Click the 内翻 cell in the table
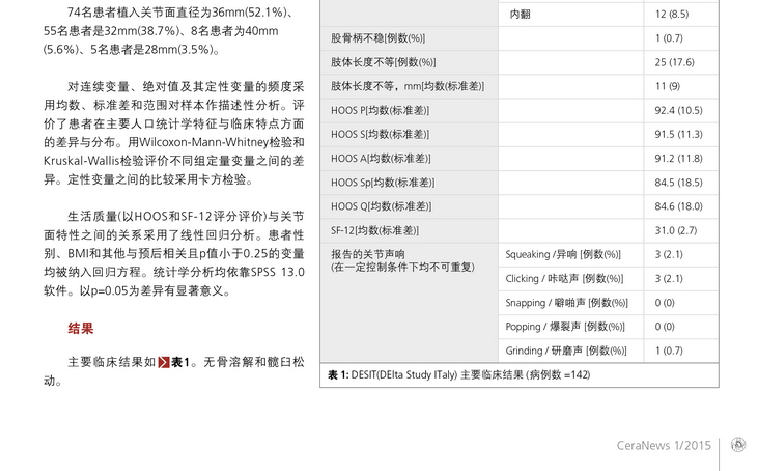 [x=520, y=14]
